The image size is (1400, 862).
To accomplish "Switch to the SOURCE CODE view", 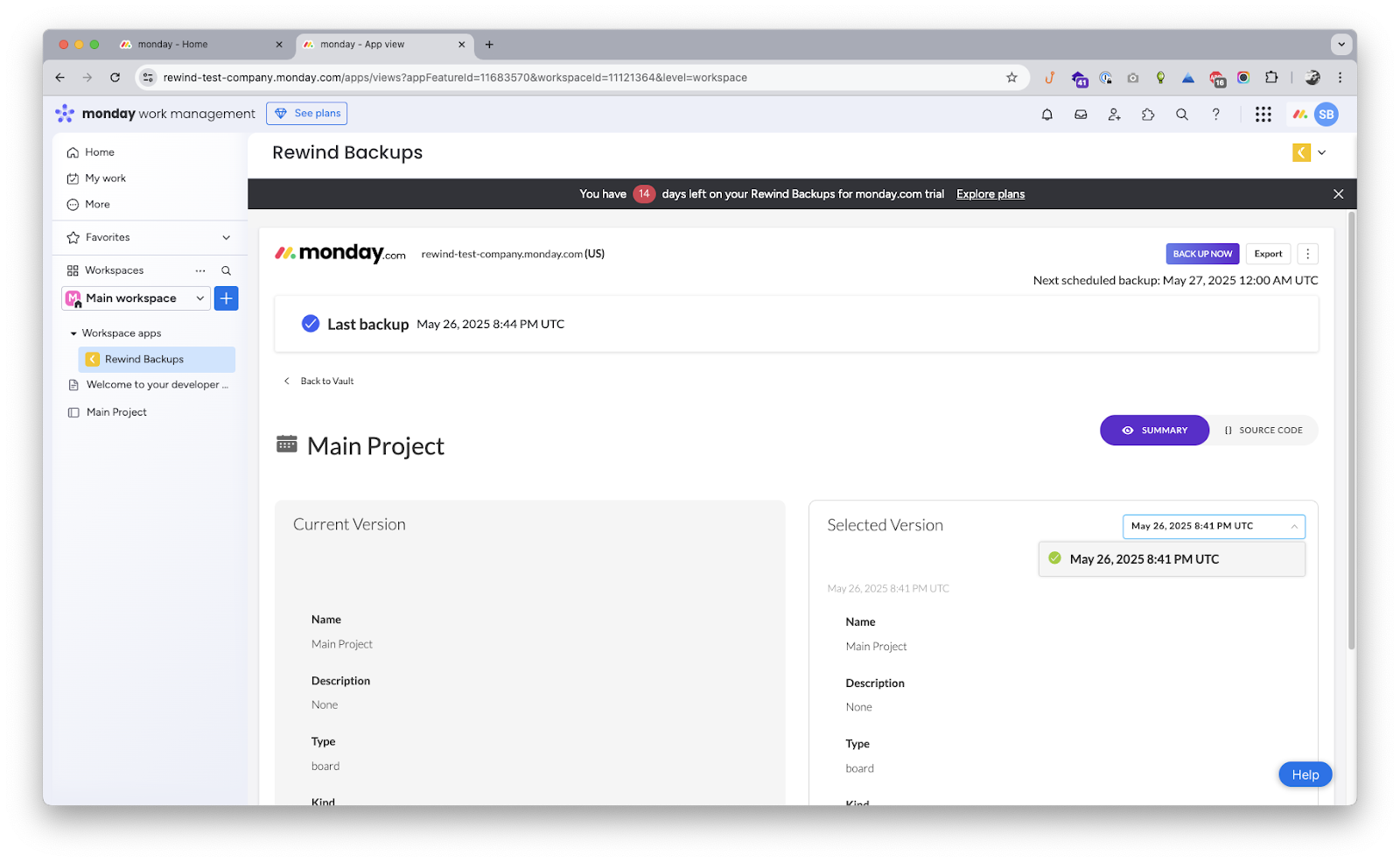I will coord(1263,431).
